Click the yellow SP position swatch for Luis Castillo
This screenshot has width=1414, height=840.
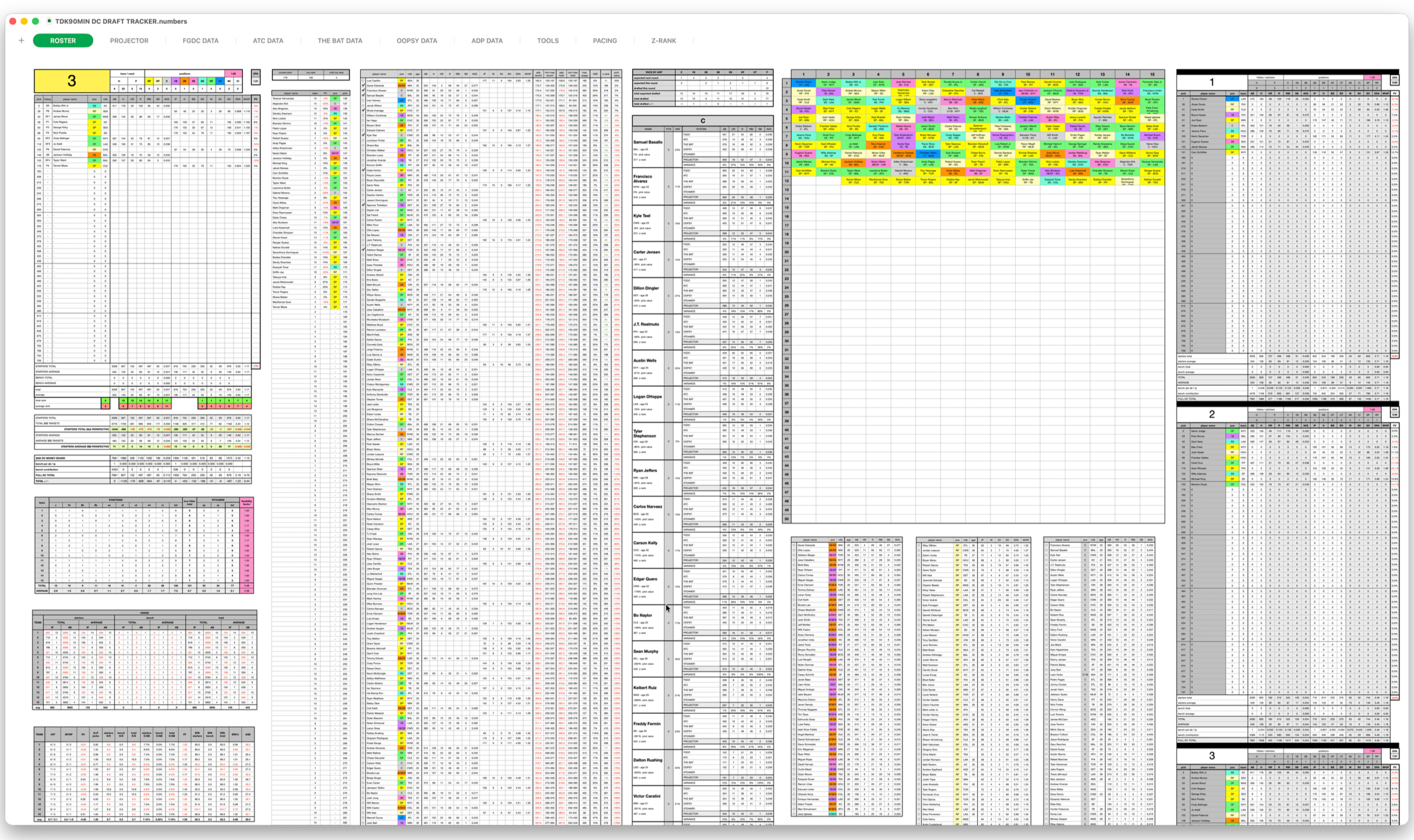click(x=401, y=80)
